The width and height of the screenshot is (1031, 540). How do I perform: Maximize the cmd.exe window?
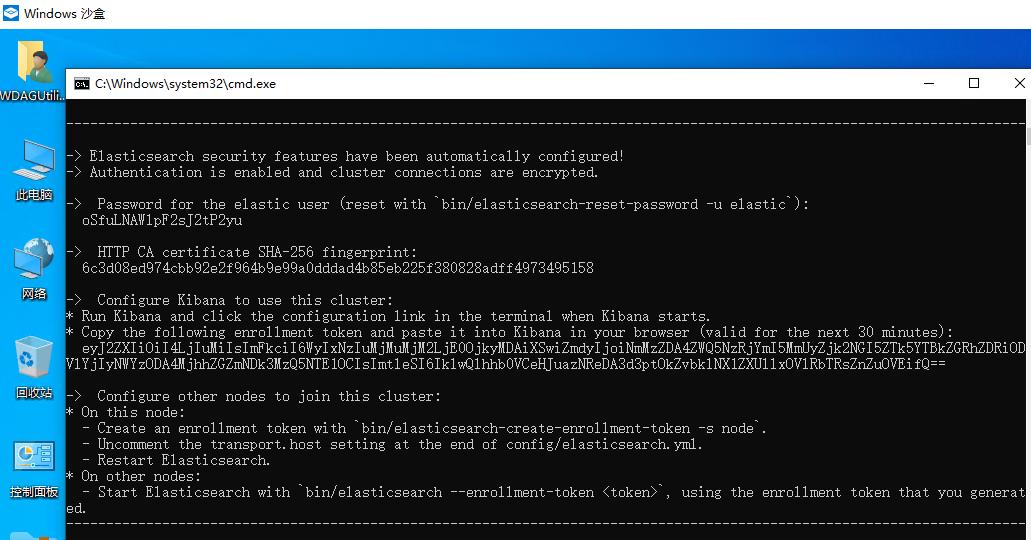click(x=974, y=84)
